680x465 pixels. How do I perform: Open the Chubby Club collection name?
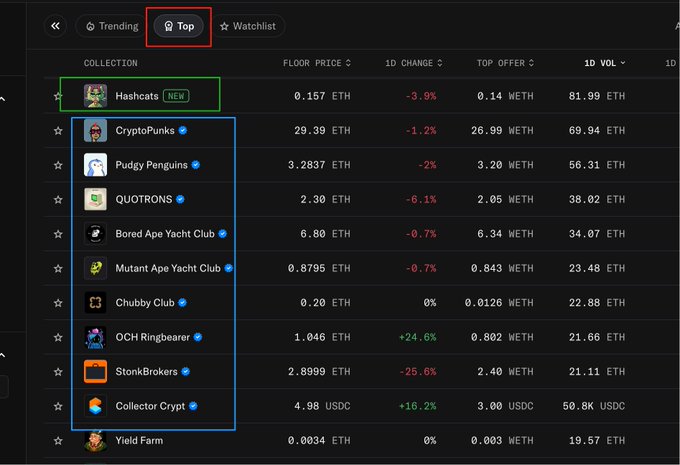pyautogui.click(x=145, y=303)
